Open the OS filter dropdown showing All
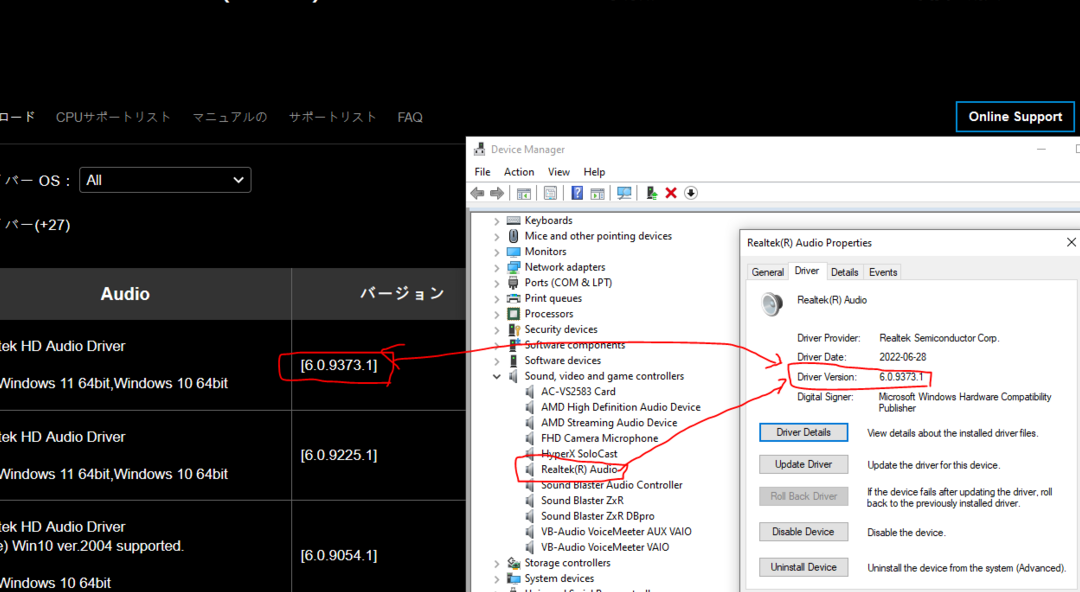The width and height of the screenshot is (1080, 592). pos(165,180)
